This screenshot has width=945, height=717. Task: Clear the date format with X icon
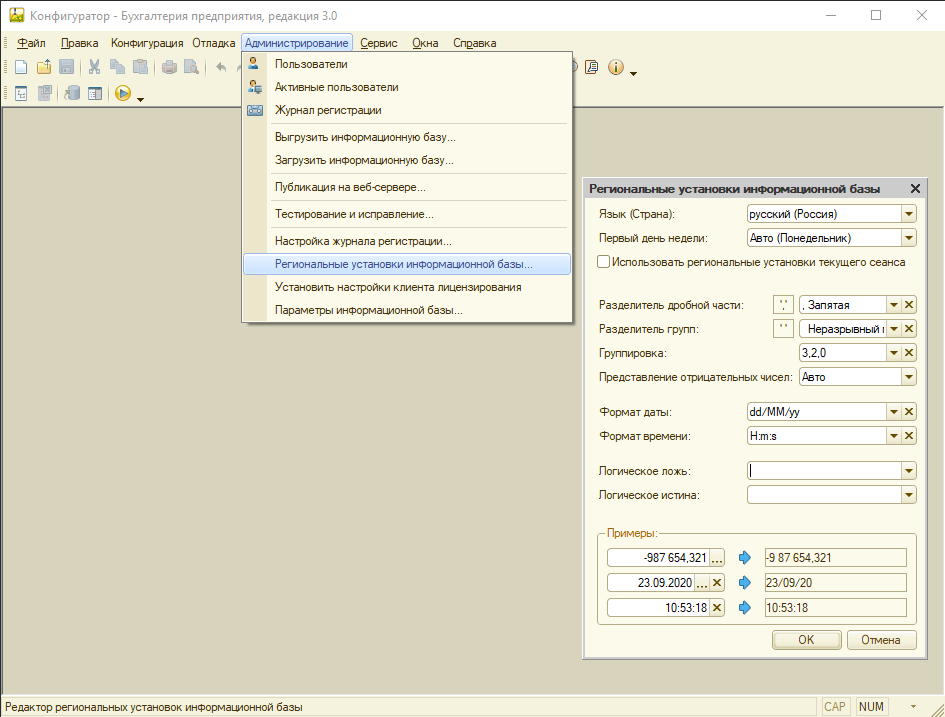[x=909, y=412]
